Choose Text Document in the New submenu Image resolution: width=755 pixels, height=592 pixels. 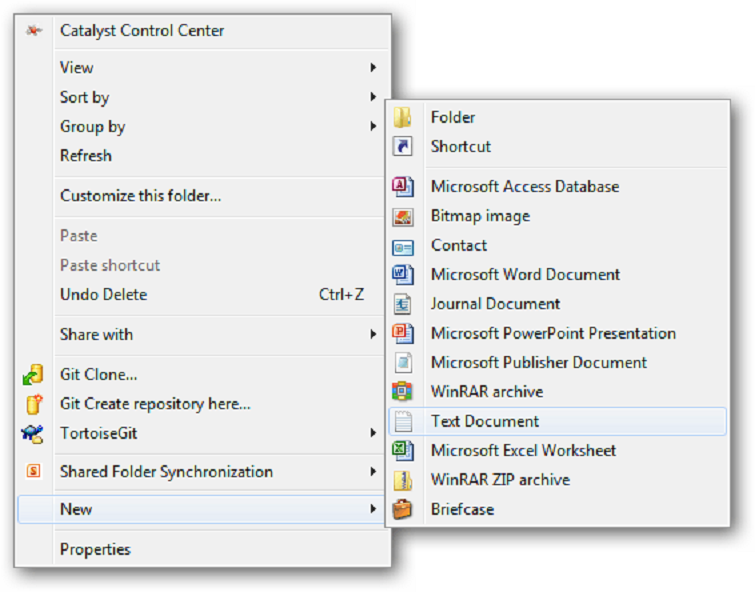coord(485,421)
